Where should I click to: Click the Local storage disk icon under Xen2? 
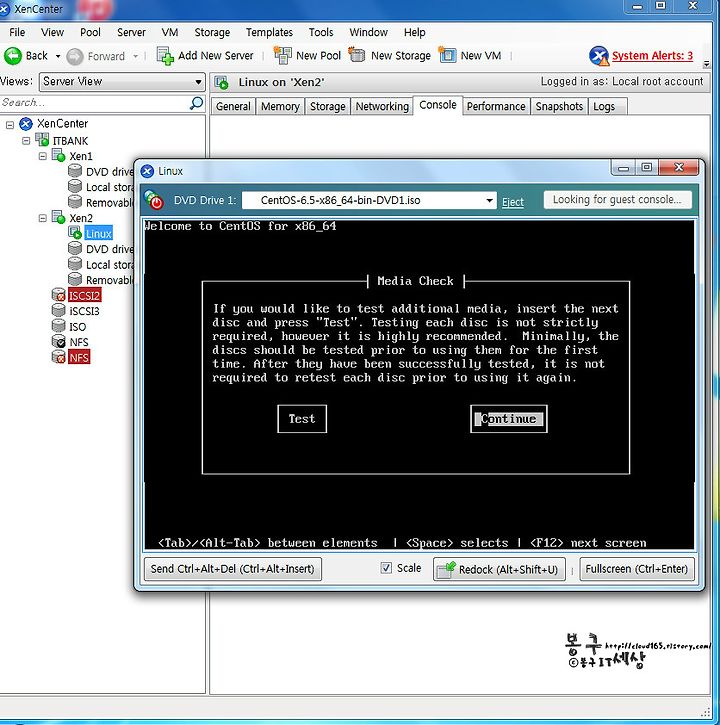coord(75,264)
